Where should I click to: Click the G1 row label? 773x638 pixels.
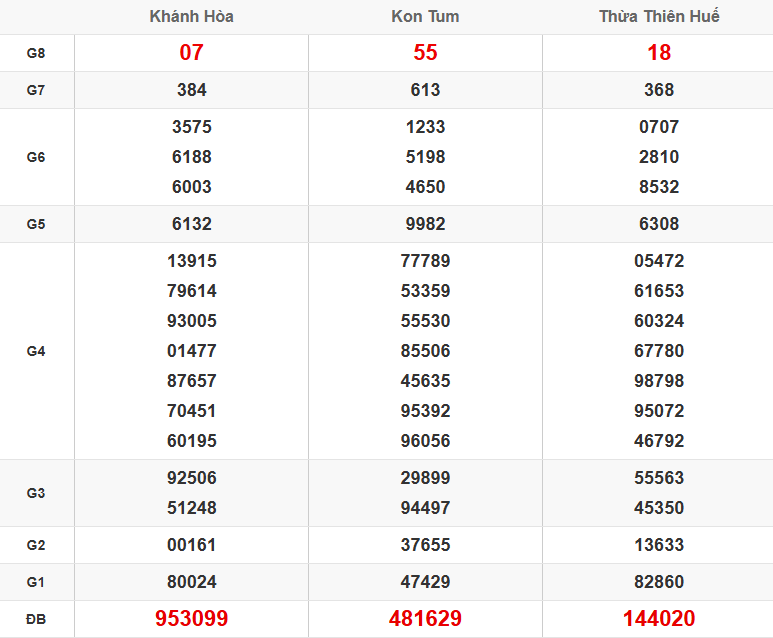(x=36, y=582)
